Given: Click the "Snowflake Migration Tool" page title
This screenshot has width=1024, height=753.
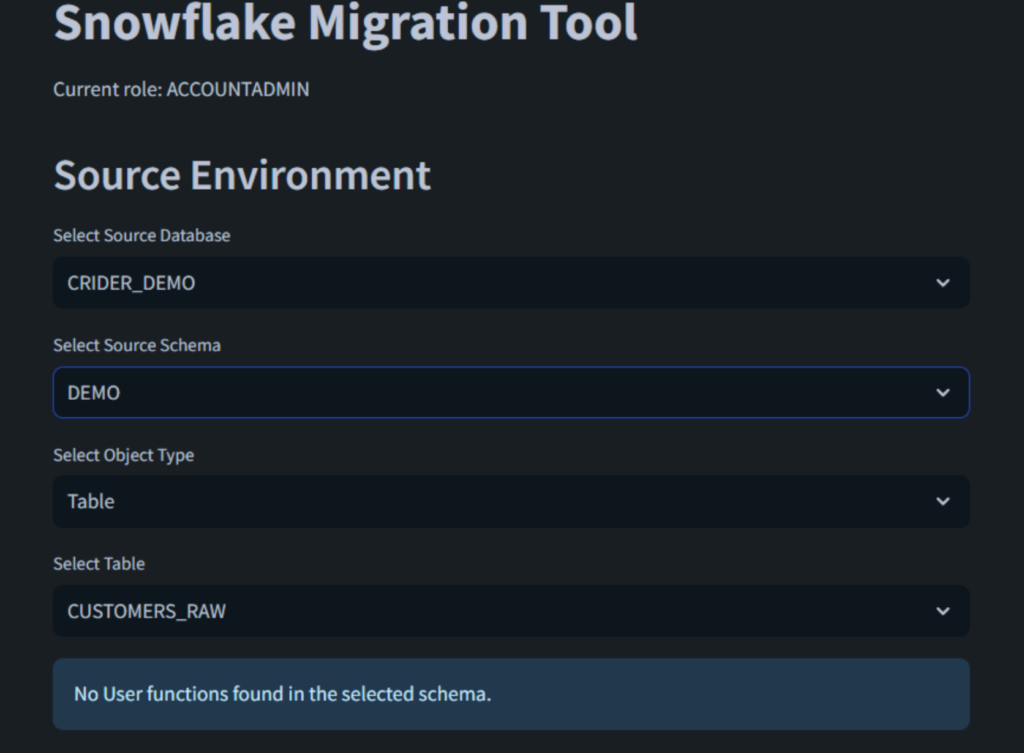Looking at the screenshot, I should pyautogui.click(x=345, y=24).
